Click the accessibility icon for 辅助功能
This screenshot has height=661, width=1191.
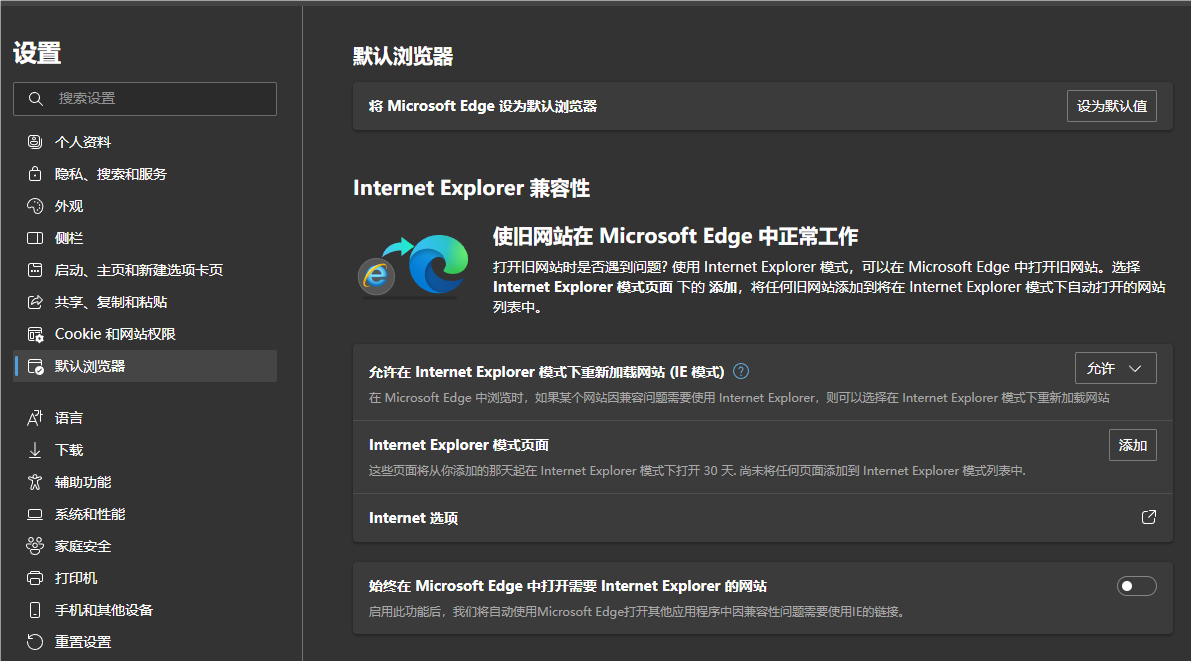pyautogui.click(x=35, y=482)
